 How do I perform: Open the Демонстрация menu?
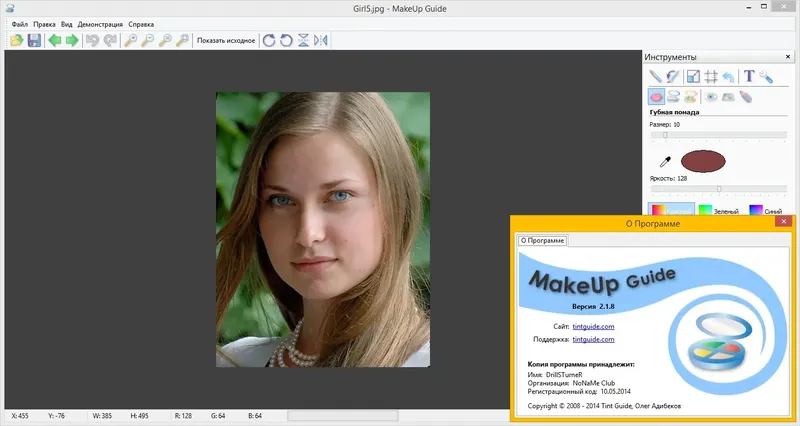[100, 24]
